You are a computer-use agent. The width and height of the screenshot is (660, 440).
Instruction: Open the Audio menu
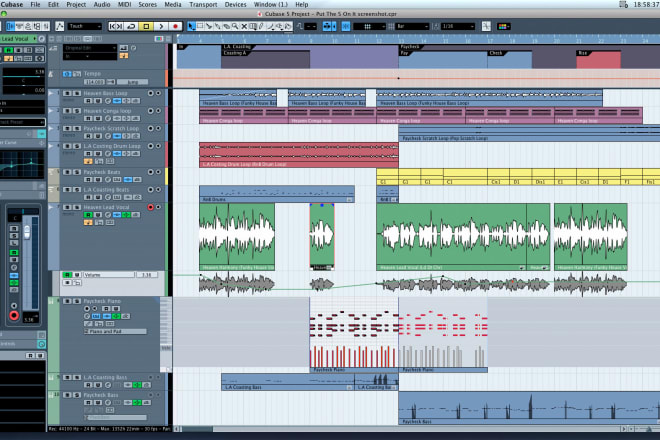point(101,4)
